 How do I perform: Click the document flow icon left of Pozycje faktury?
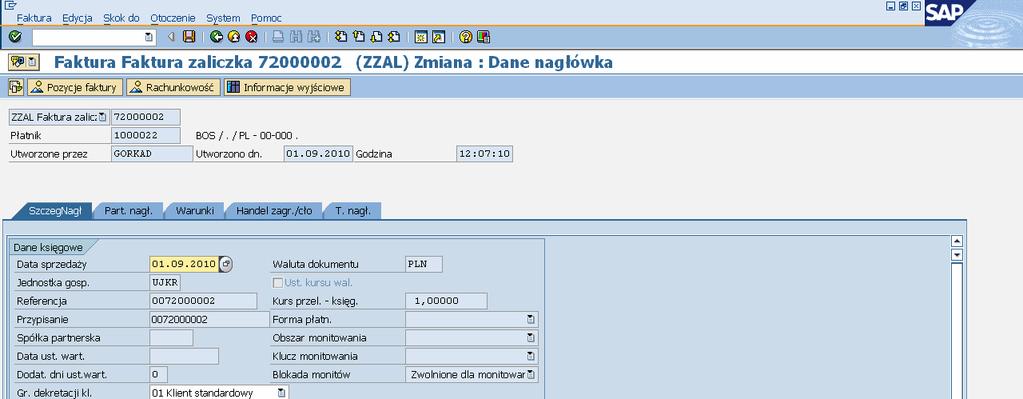[x=16, y=87]
